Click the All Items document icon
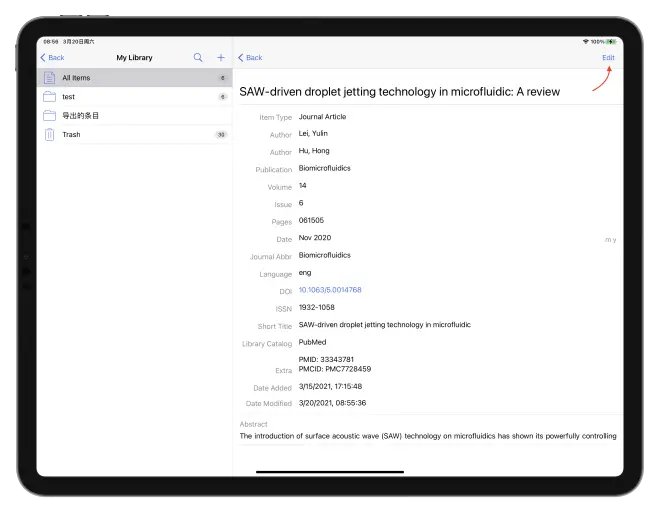This screenshot has width=660, height=513. pyautogui.click(x=50, y=78)
